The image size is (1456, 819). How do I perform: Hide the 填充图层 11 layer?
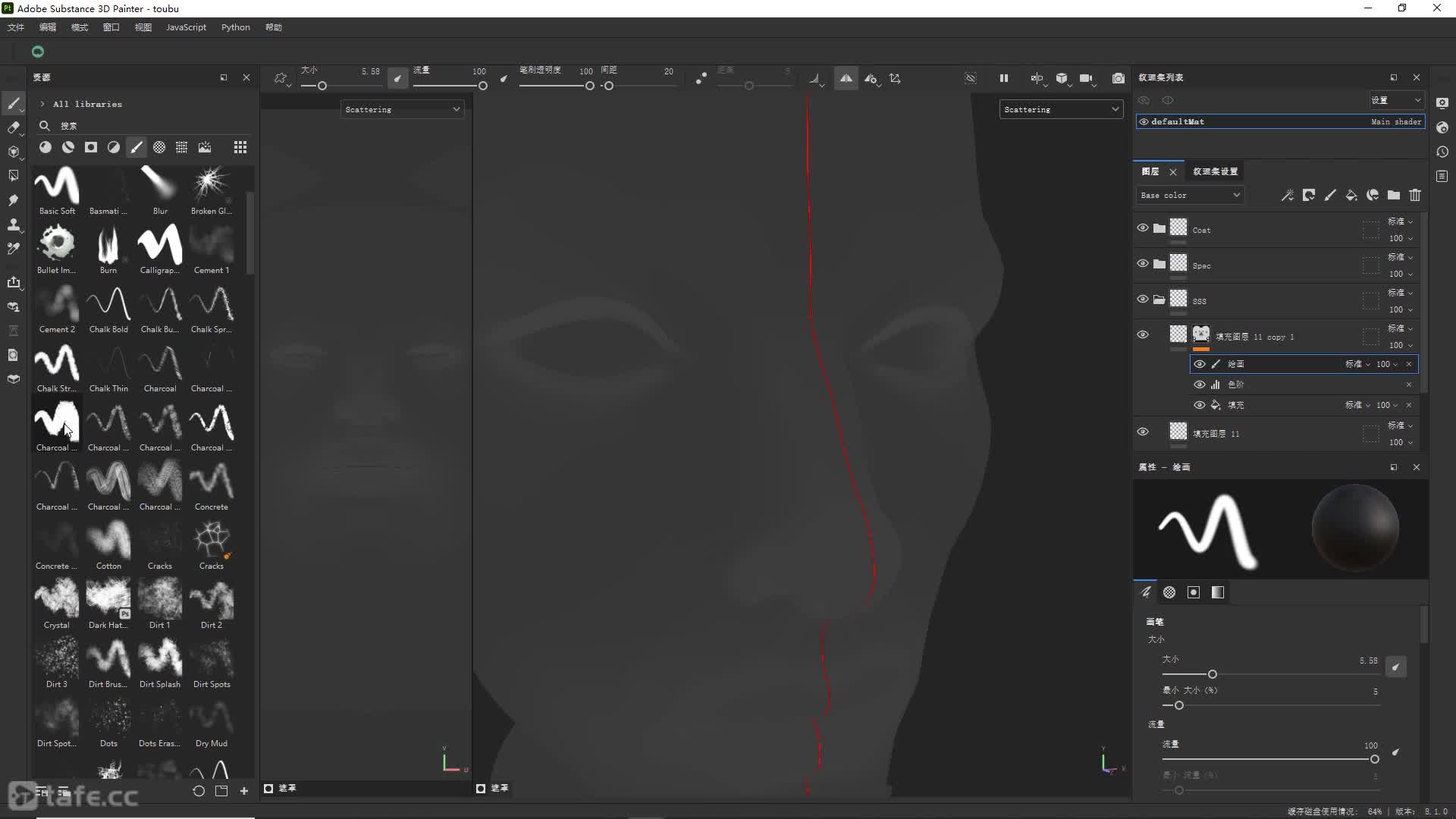pyautogui.click(x=1143, y=431)
